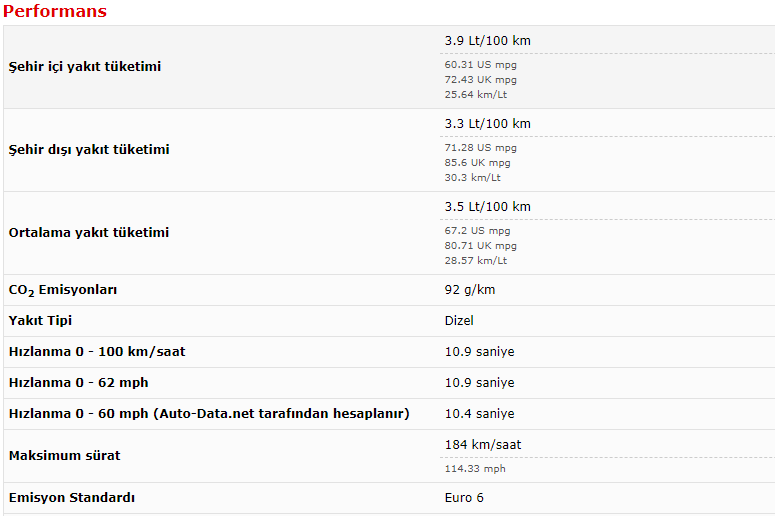Select the Maksimum sürat row label
This screenshot has width=775, height=516.
point(64,456)
